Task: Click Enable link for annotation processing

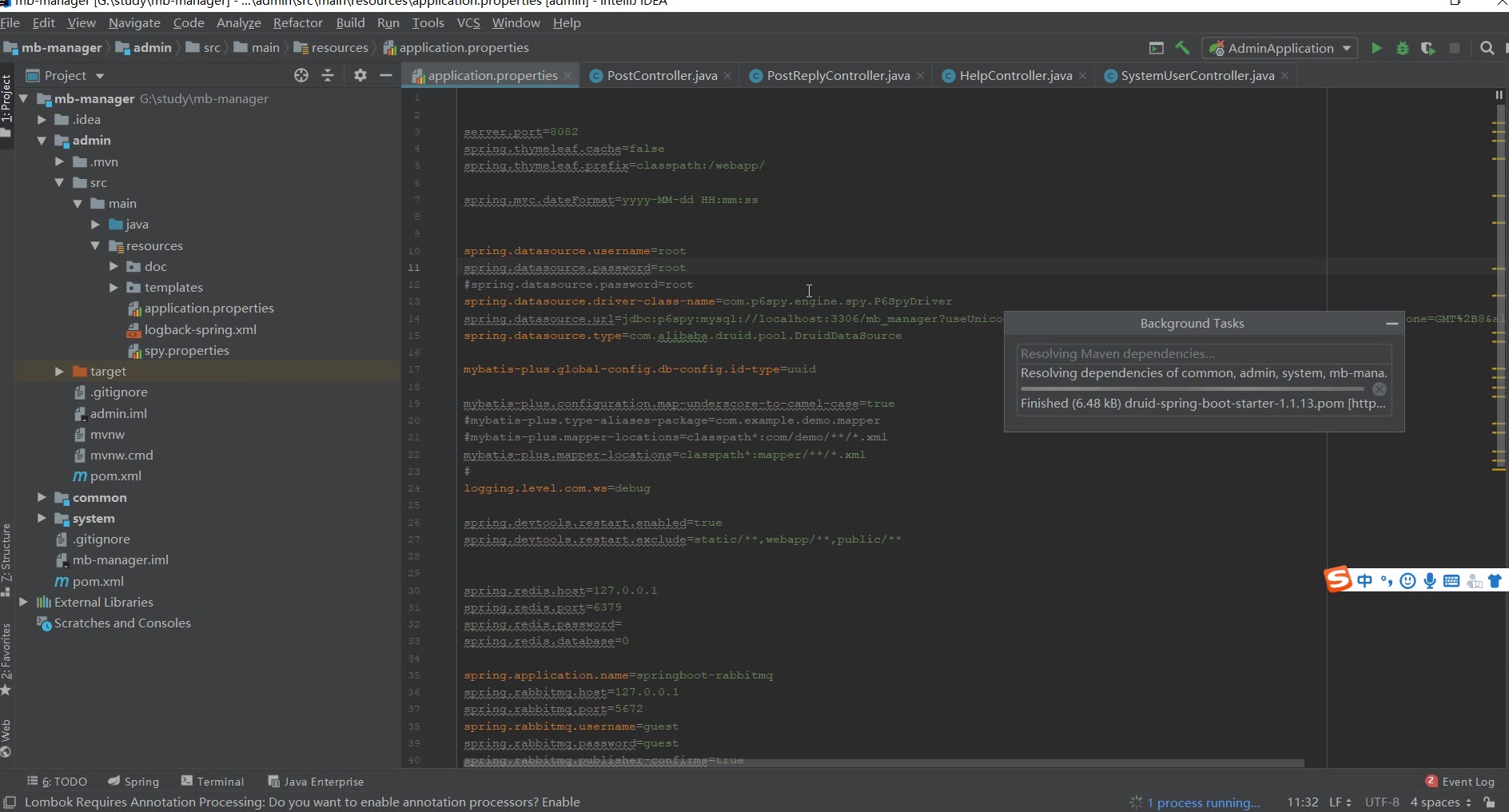Action: pos(560,802)
